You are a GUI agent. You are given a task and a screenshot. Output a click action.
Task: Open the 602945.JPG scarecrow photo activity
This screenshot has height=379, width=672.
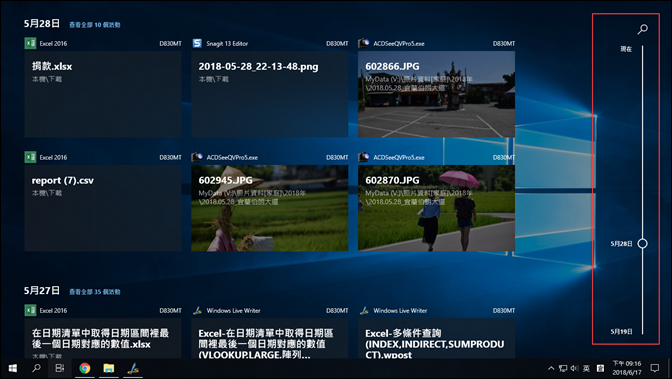point(270,208)
